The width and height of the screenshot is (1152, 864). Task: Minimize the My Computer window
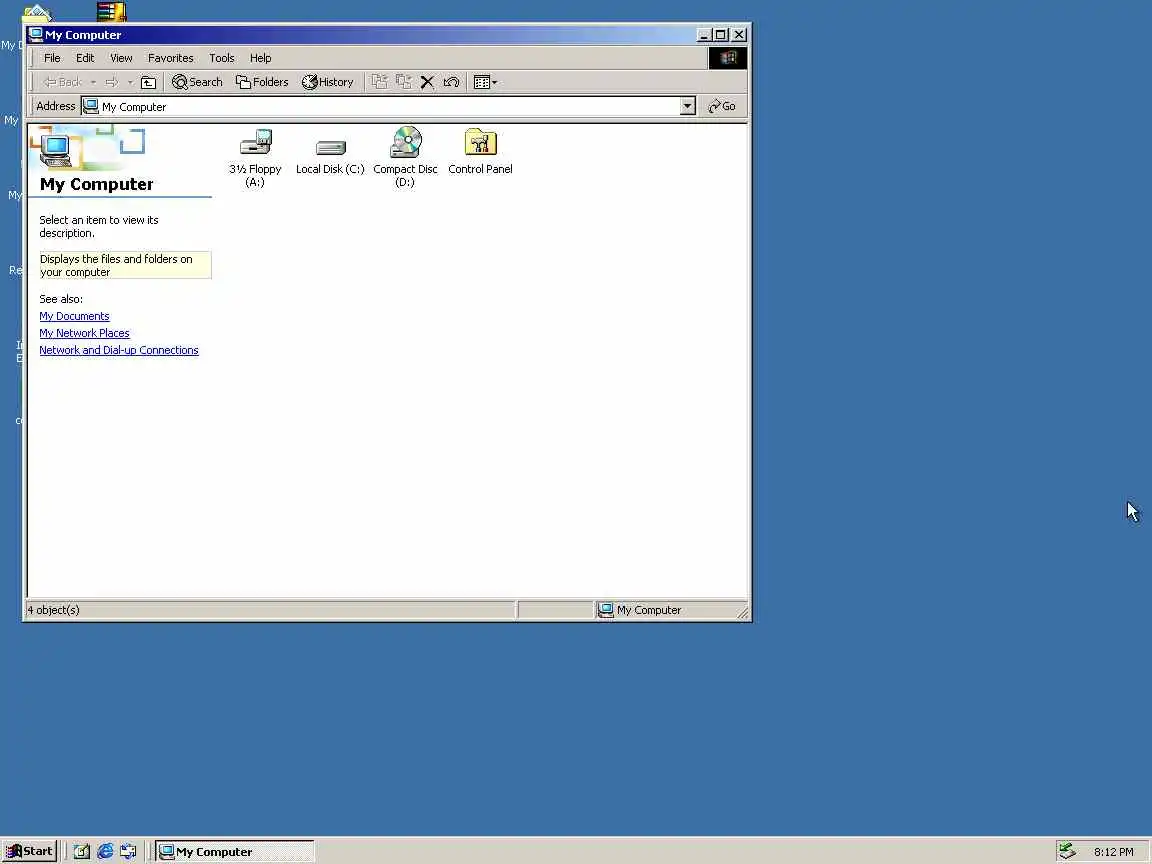click(705, 35)
